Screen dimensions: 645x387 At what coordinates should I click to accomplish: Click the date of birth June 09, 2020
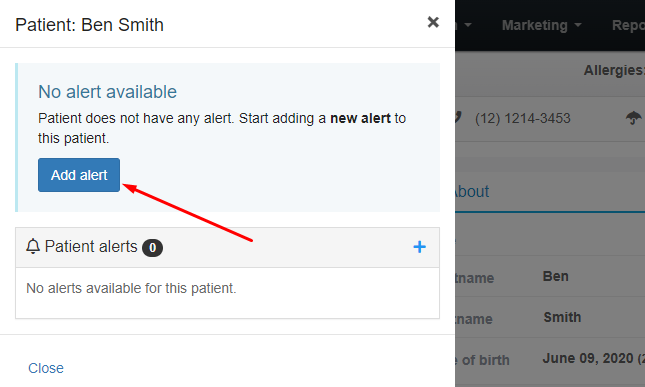click(588, 358)
